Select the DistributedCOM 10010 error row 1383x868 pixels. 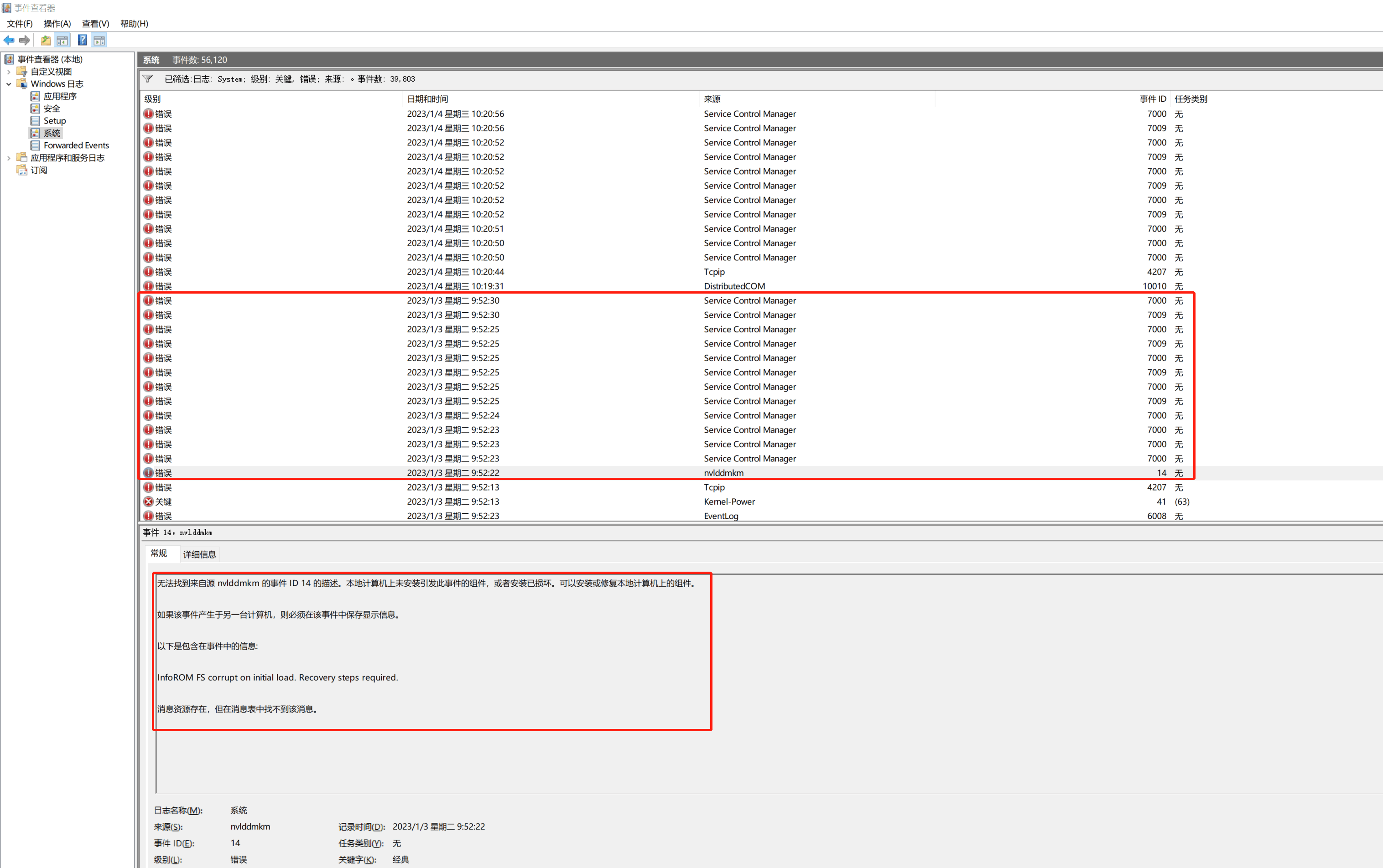[734, 286]
